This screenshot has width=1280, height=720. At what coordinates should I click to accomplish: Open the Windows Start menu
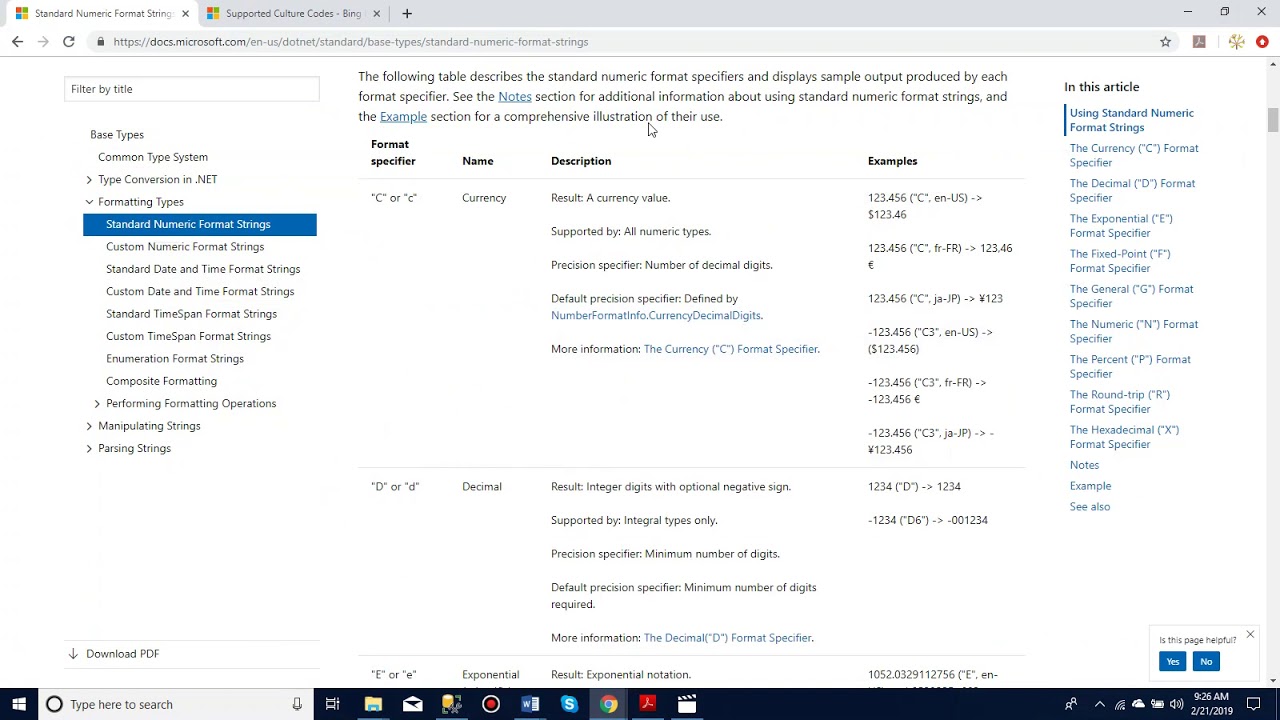19,704
